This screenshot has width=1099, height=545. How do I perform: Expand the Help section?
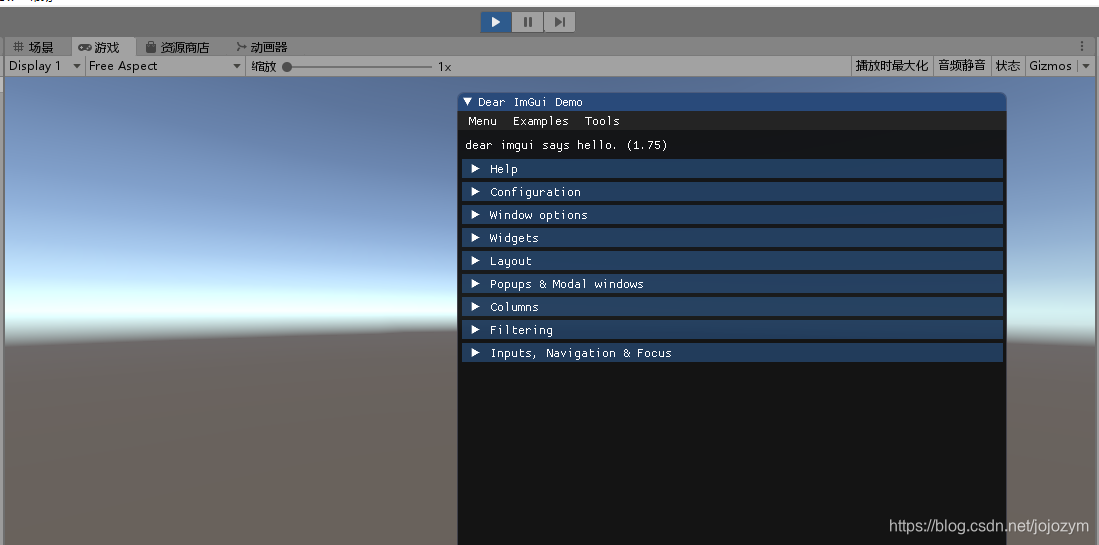point(732,169)
